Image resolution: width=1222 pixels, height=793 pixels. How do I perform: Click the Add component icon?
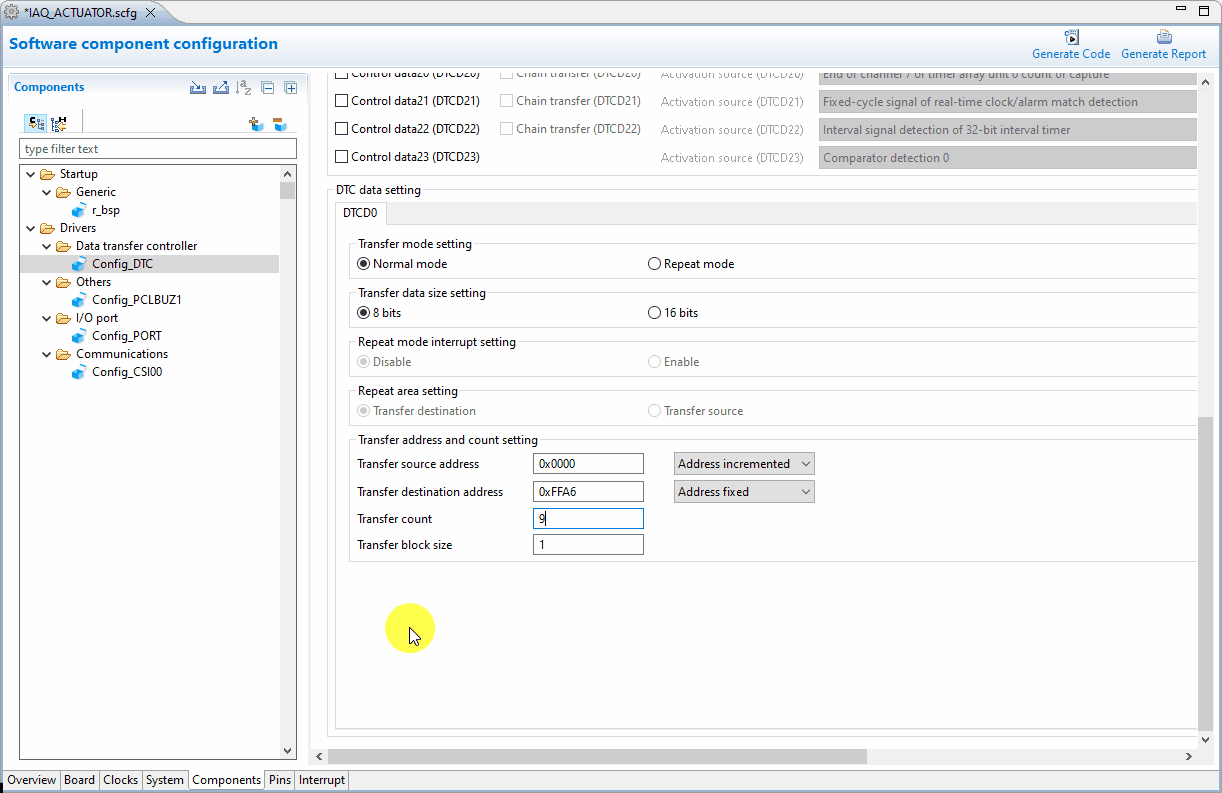pos(257,124)
